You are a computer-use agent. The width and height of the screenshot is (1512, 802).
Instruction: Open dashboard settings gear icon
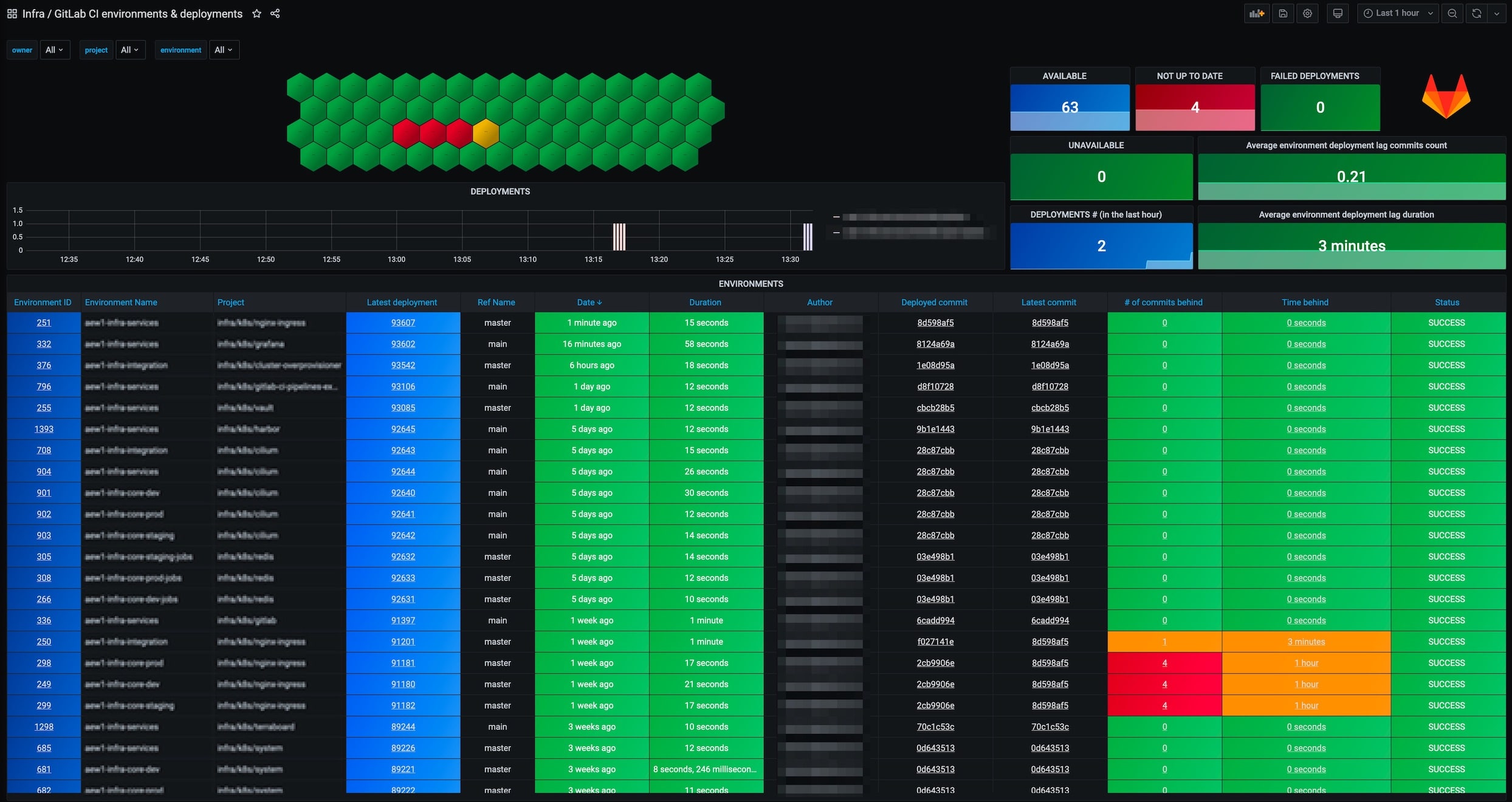click(x=1308, y=13)
